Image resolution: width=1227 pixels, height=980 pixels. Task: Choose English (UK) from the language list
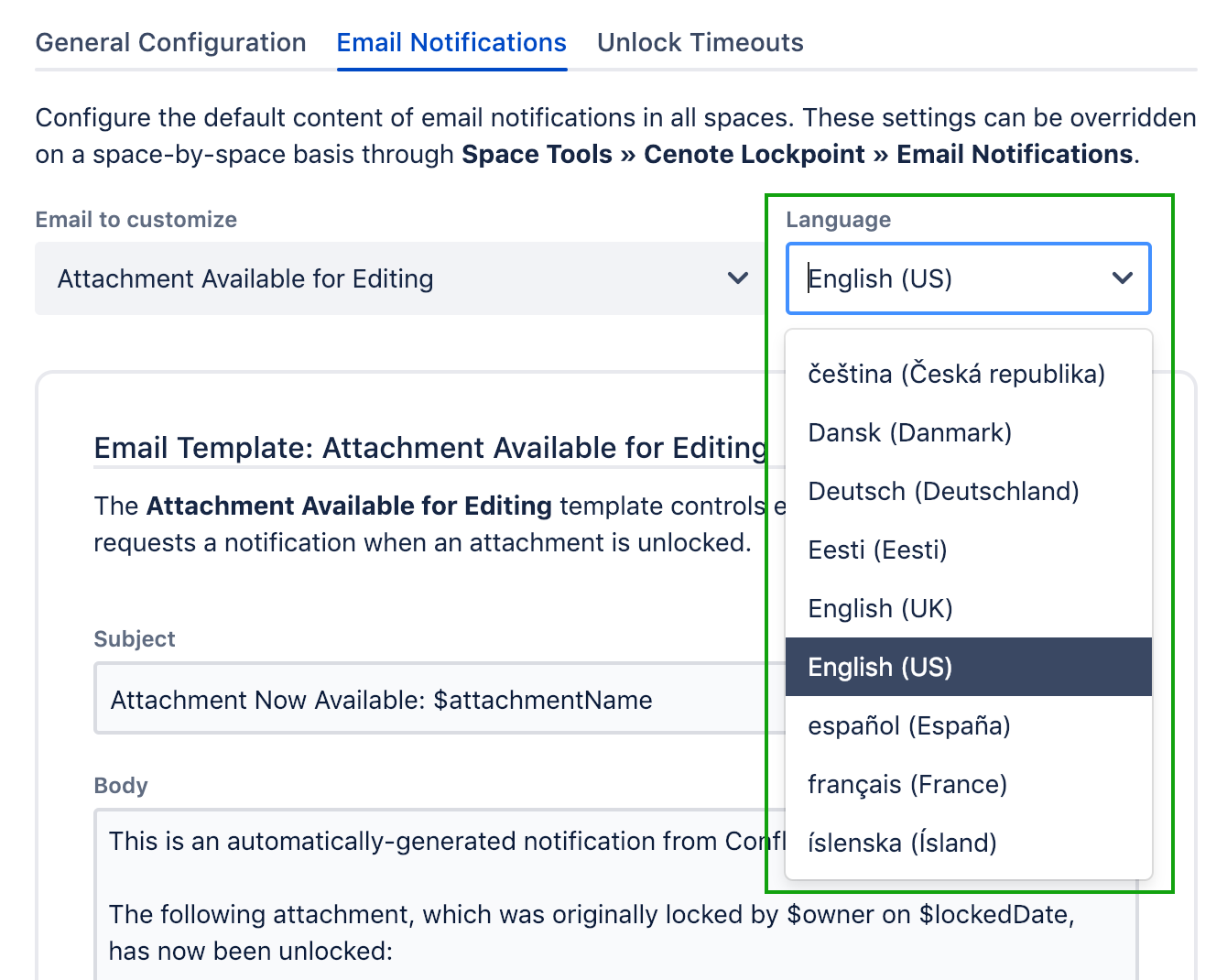(880, 608)
